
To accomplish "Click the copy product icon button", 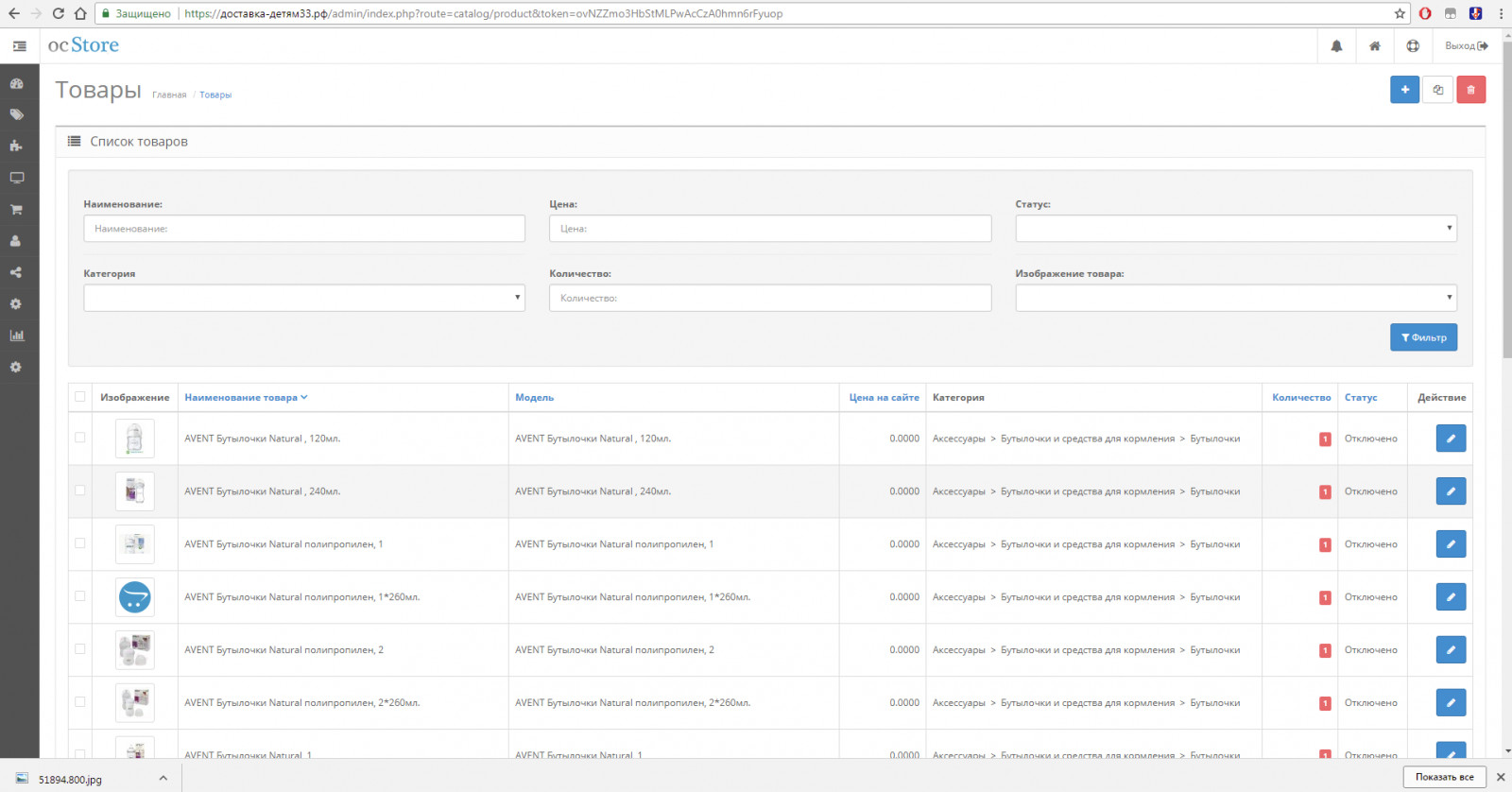I will coord(1438,90).
